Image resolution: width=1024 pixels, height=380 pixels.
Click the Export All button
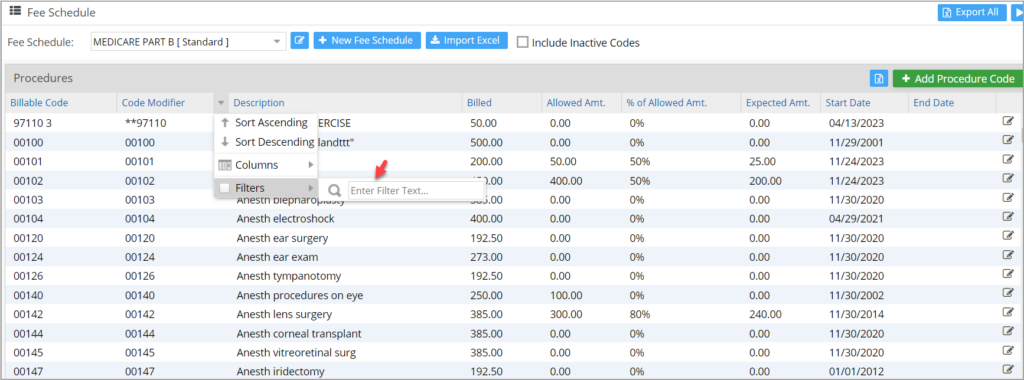(972, 12)
